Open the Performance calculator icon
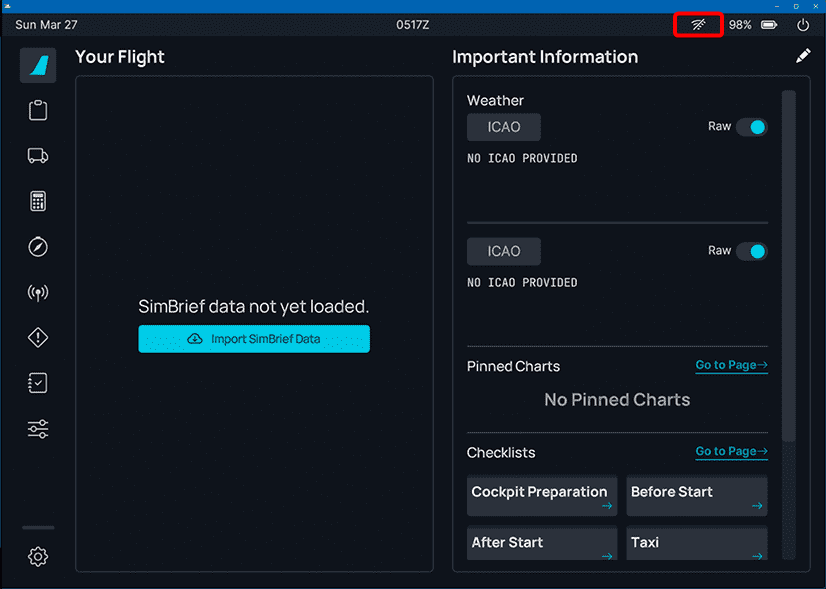 pos(38,201)
